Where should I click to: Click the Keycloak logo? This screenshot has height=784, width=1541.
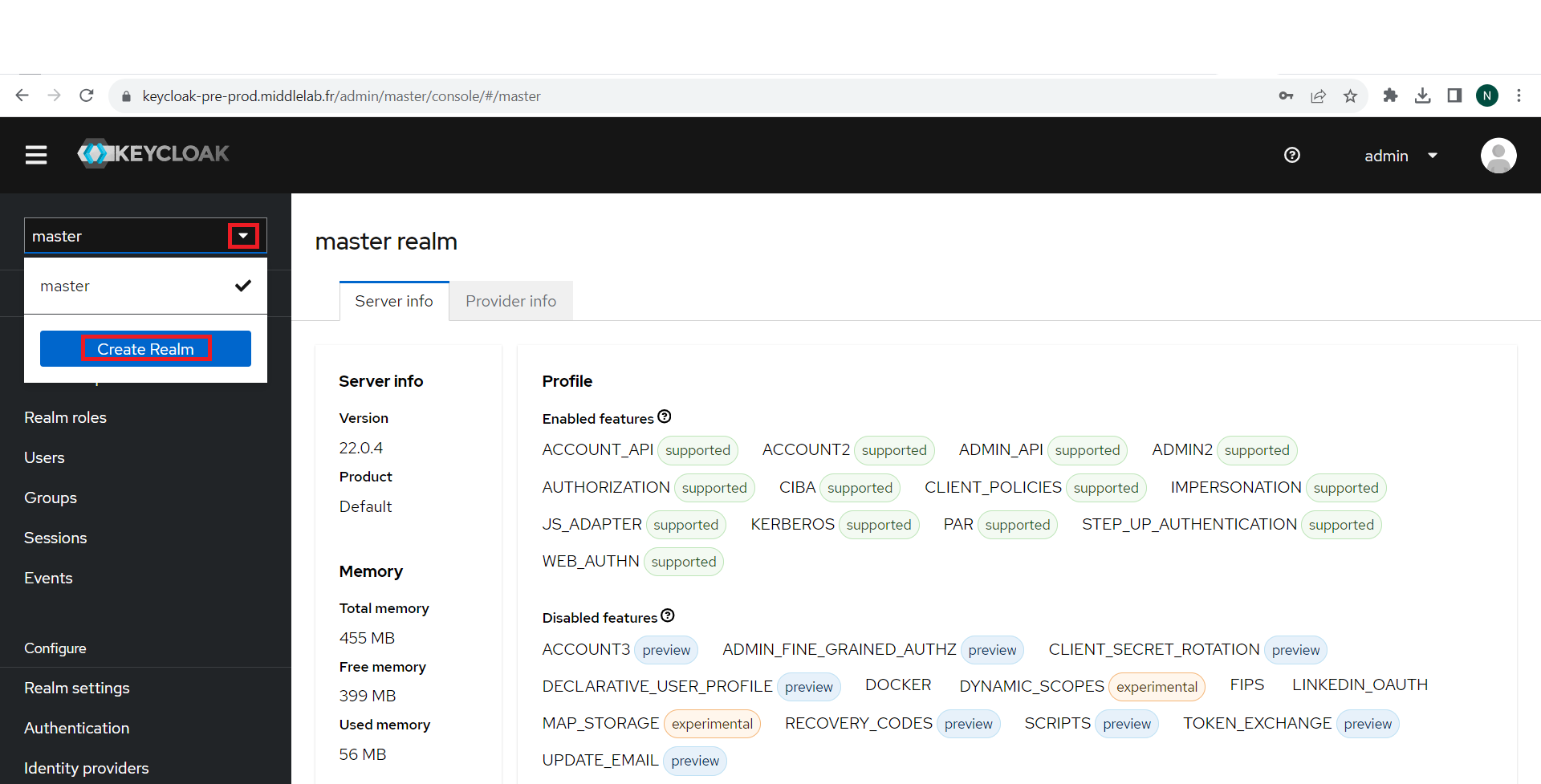(x=152, y=153)
